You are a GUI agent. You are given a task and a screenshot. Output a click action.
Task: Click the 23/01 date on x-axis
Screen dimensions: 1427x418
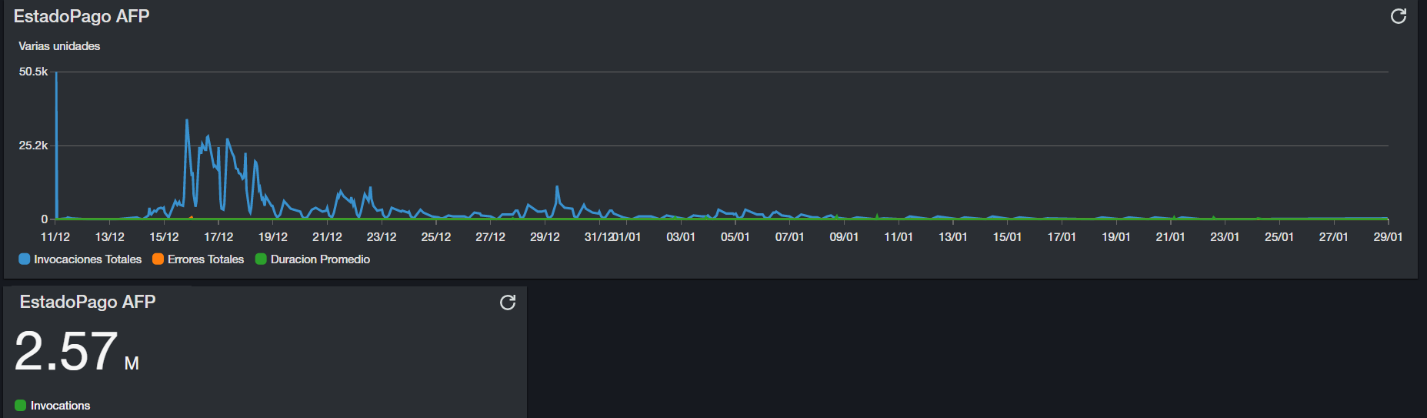1224,237
